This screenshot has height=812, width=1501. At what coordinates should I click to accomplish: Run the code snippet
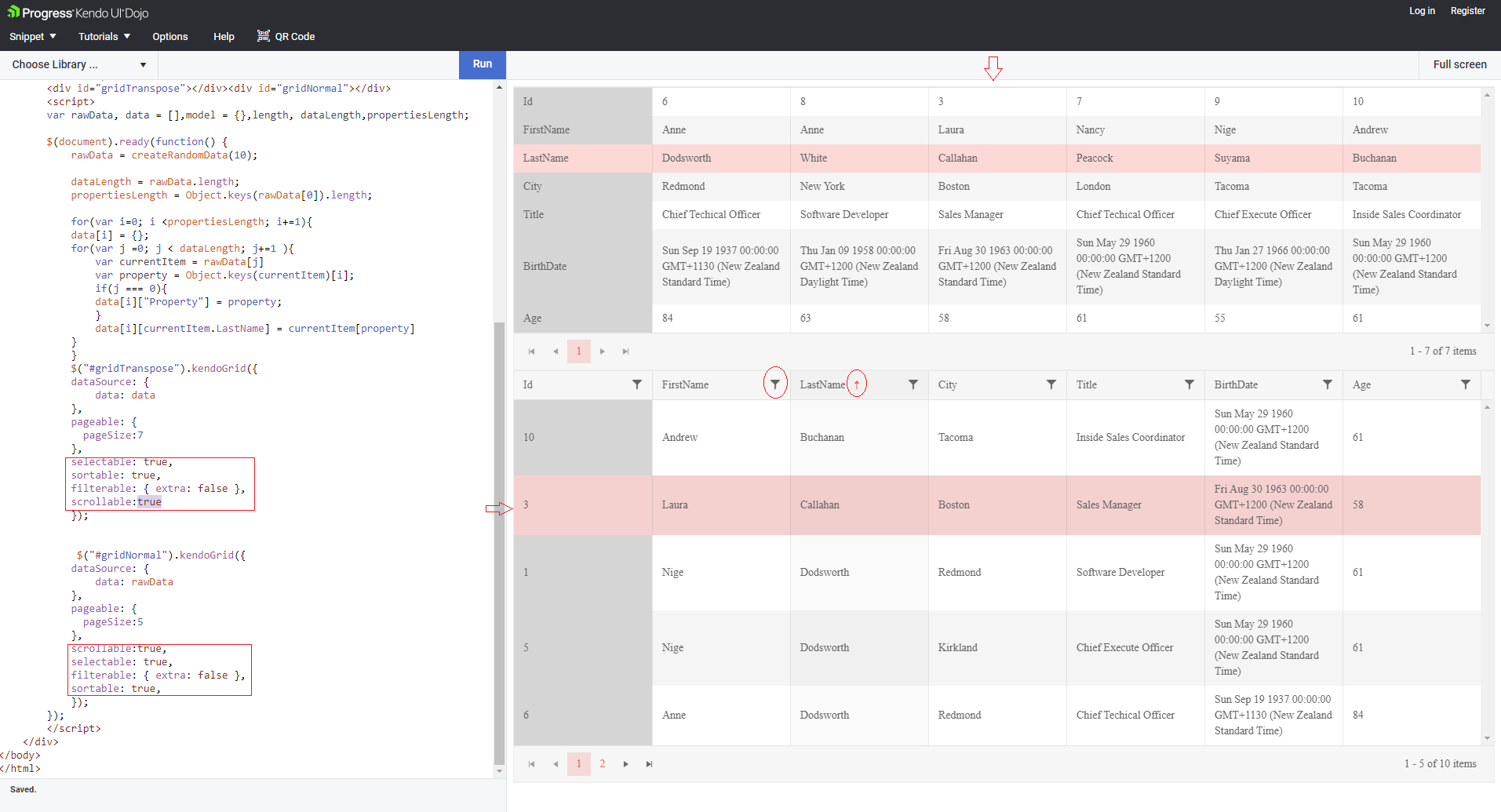tap(483, 64)
